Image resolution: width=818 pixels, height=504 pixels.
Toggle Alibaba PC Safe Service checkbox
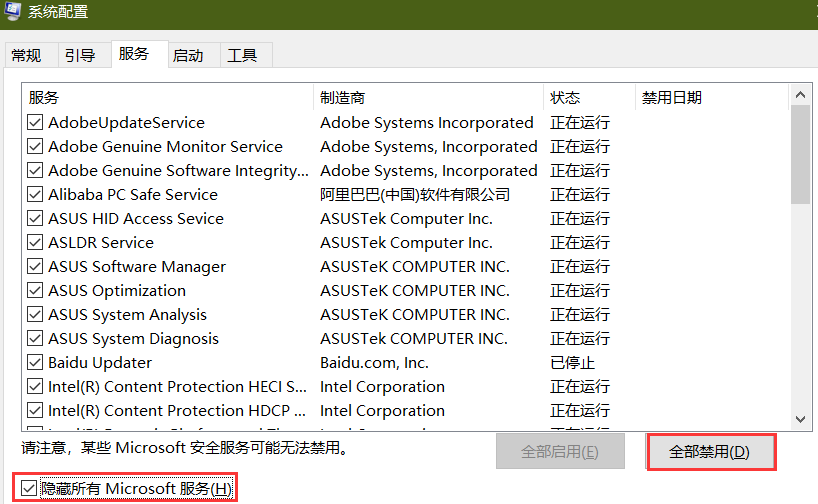pos(35,195)
